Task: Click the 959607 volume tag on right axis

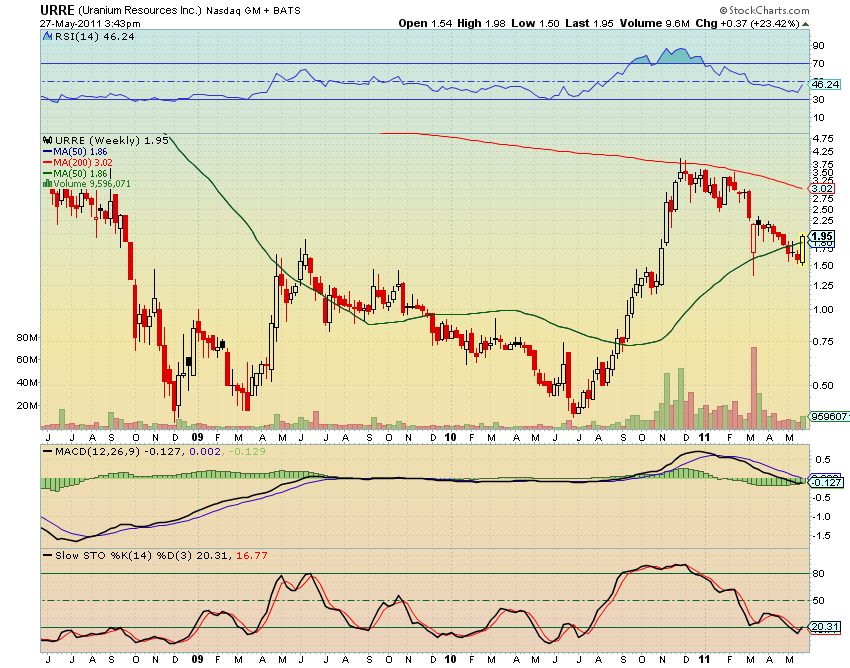Action: [x=828, y=416]
